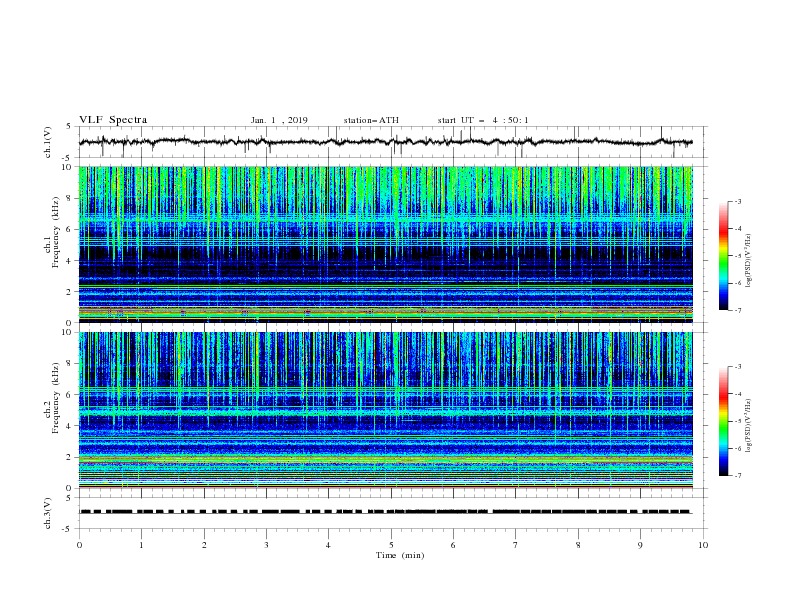Click the "-5" tick on ch.2 color bar
This screenshot has width=792, height=612.
tap(737, 421)
